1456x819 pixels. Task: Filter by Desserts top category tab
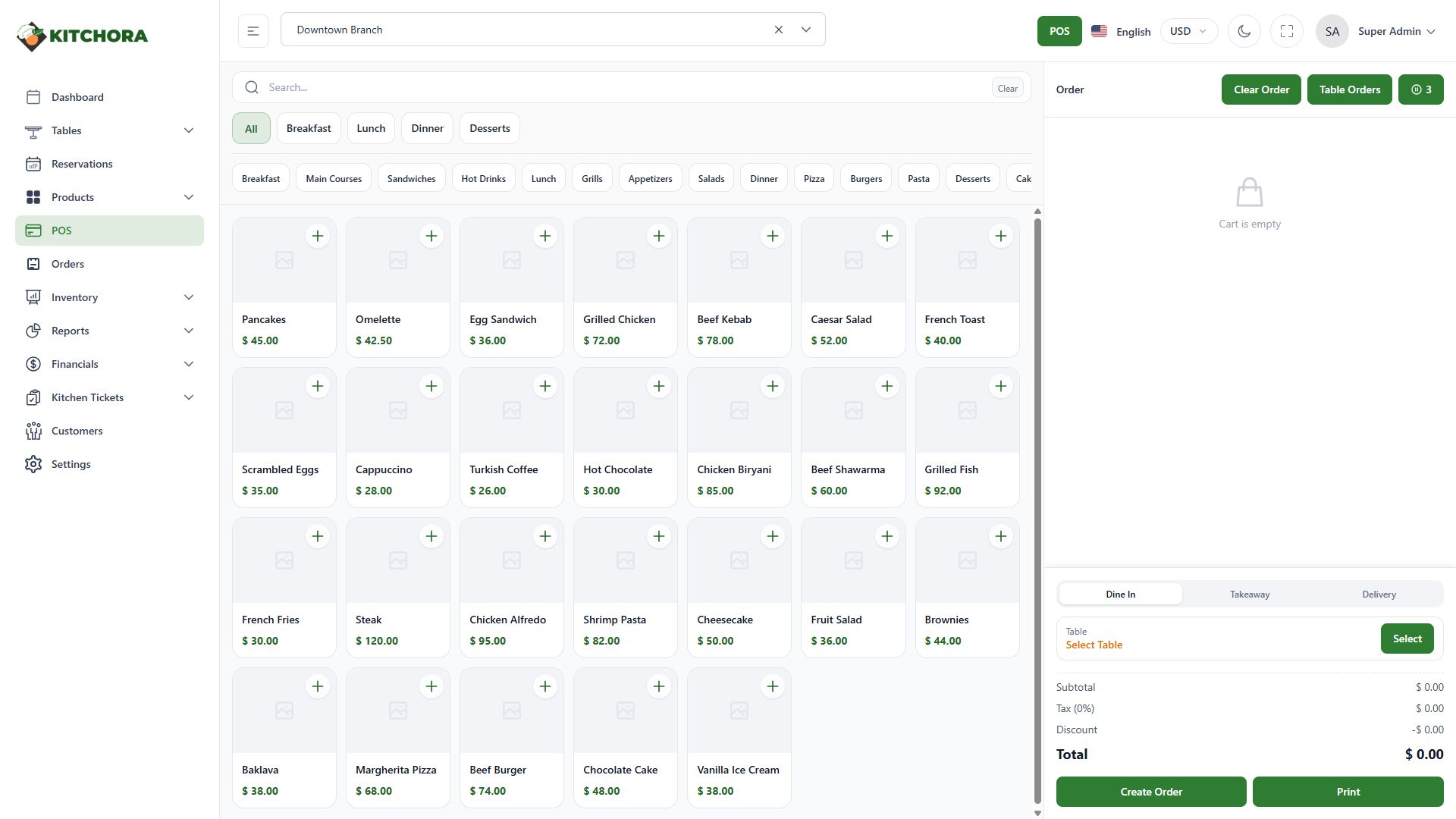[489, 128]
